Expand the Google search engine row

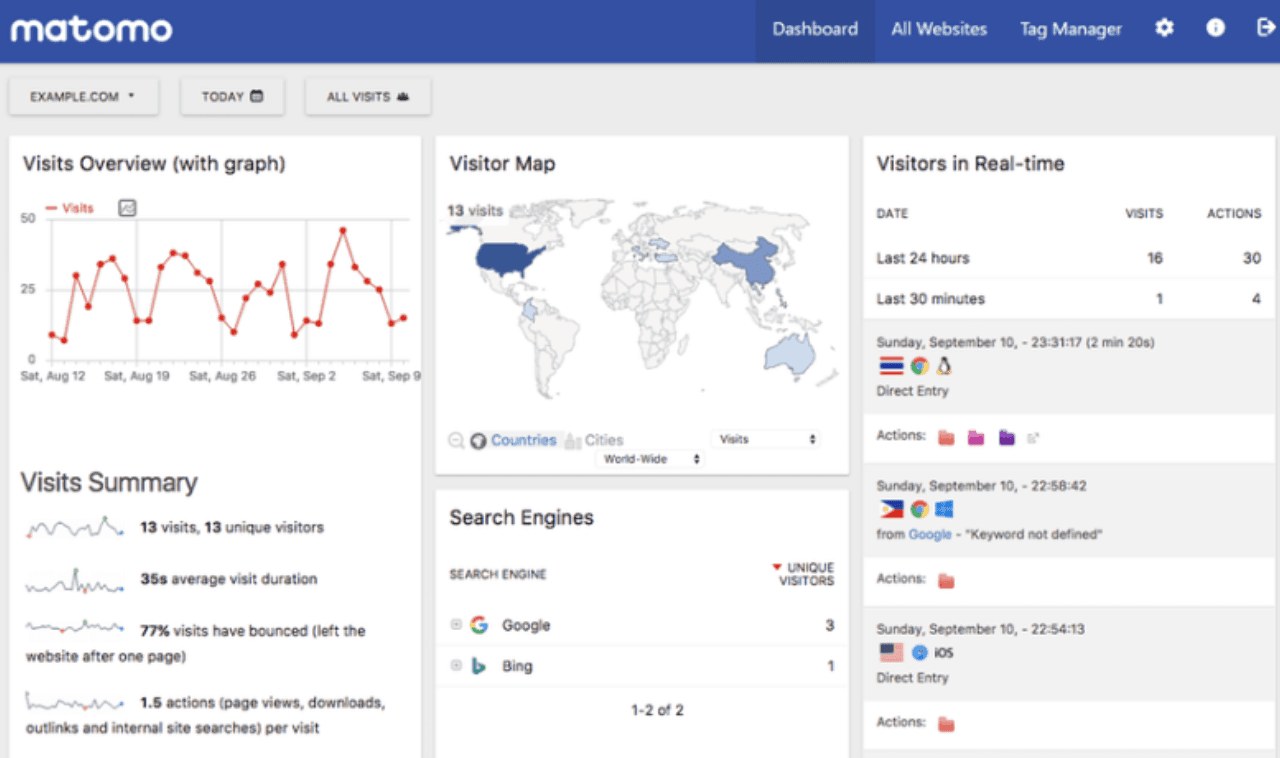click(456, 625)
